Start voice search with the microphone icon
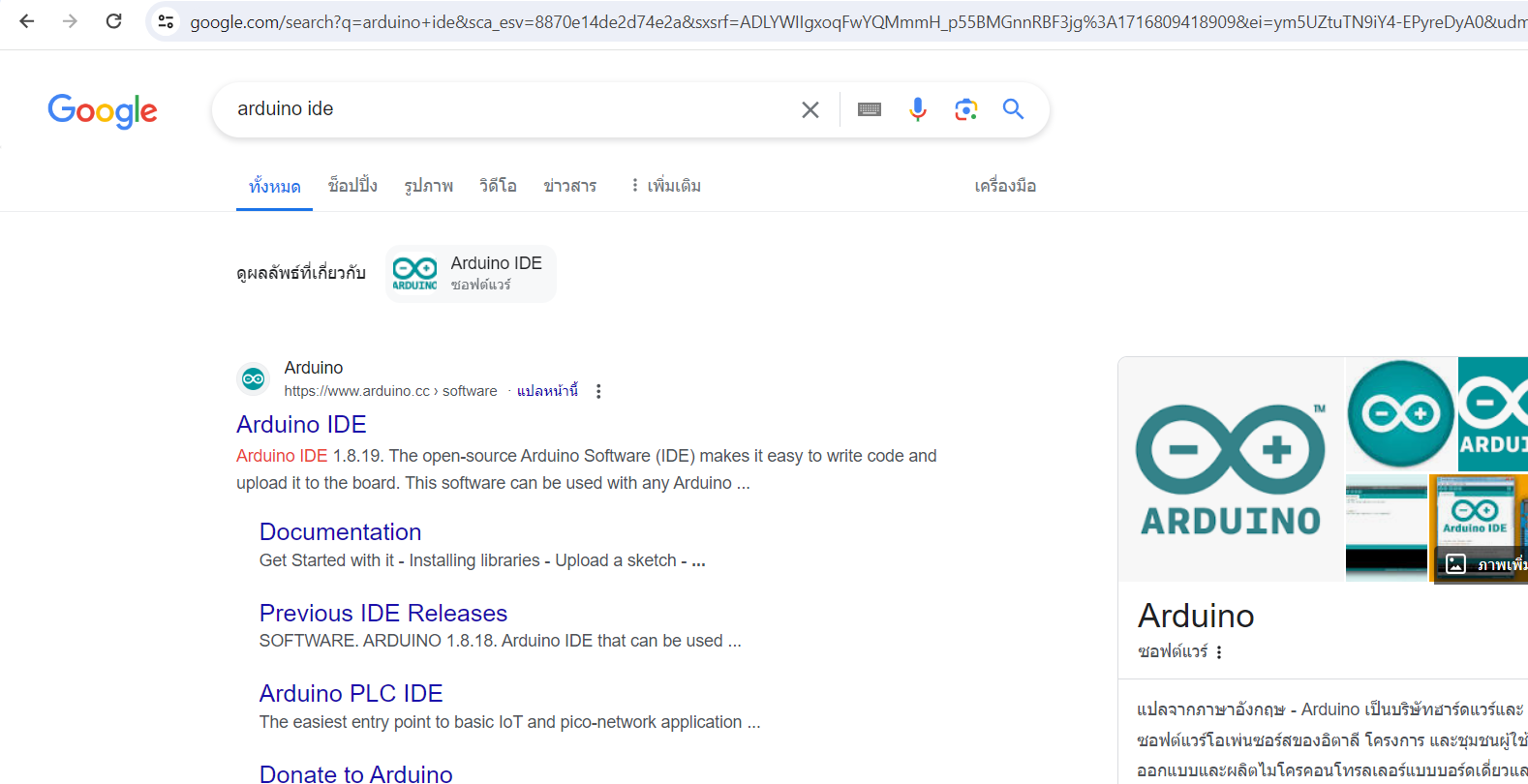Screen dimensions: 1528x784 pos(918,109)
